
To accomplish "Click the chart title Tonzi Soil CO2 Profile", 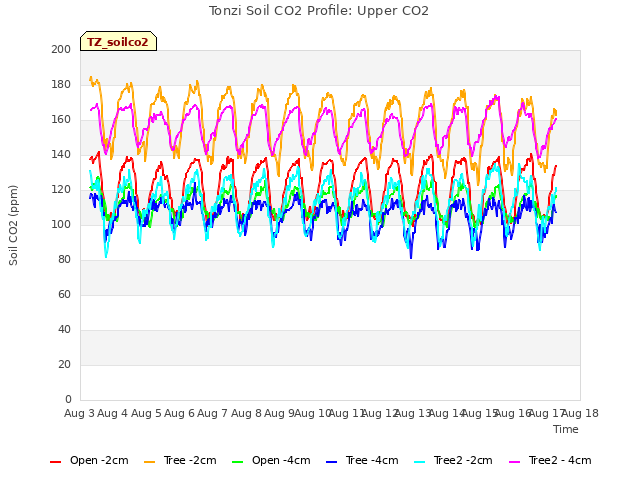I will [x=319, y=11].
